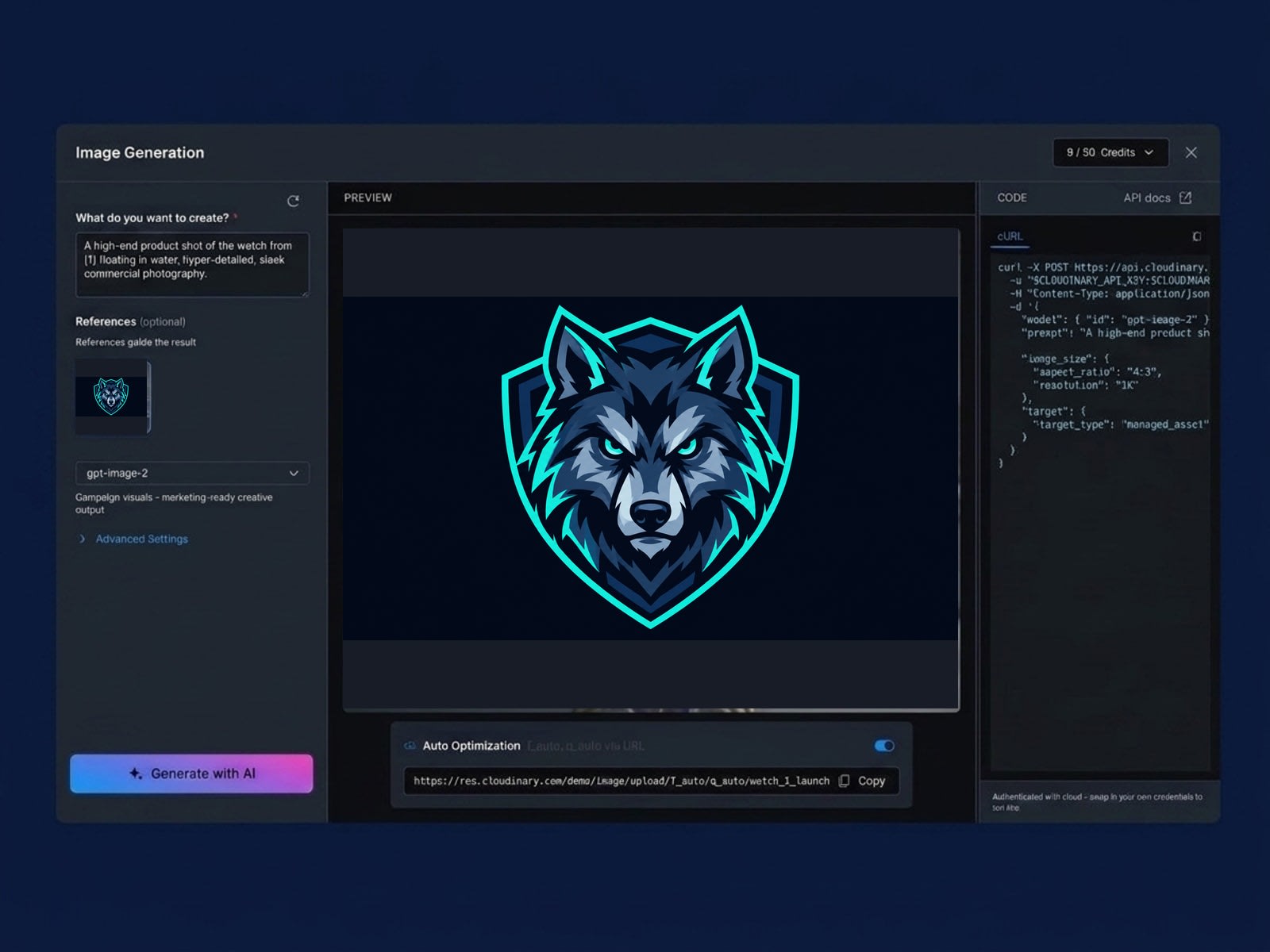
Task: Click the Advanced Settings link text
Action: pyautogui.click(x=142, y=539)
